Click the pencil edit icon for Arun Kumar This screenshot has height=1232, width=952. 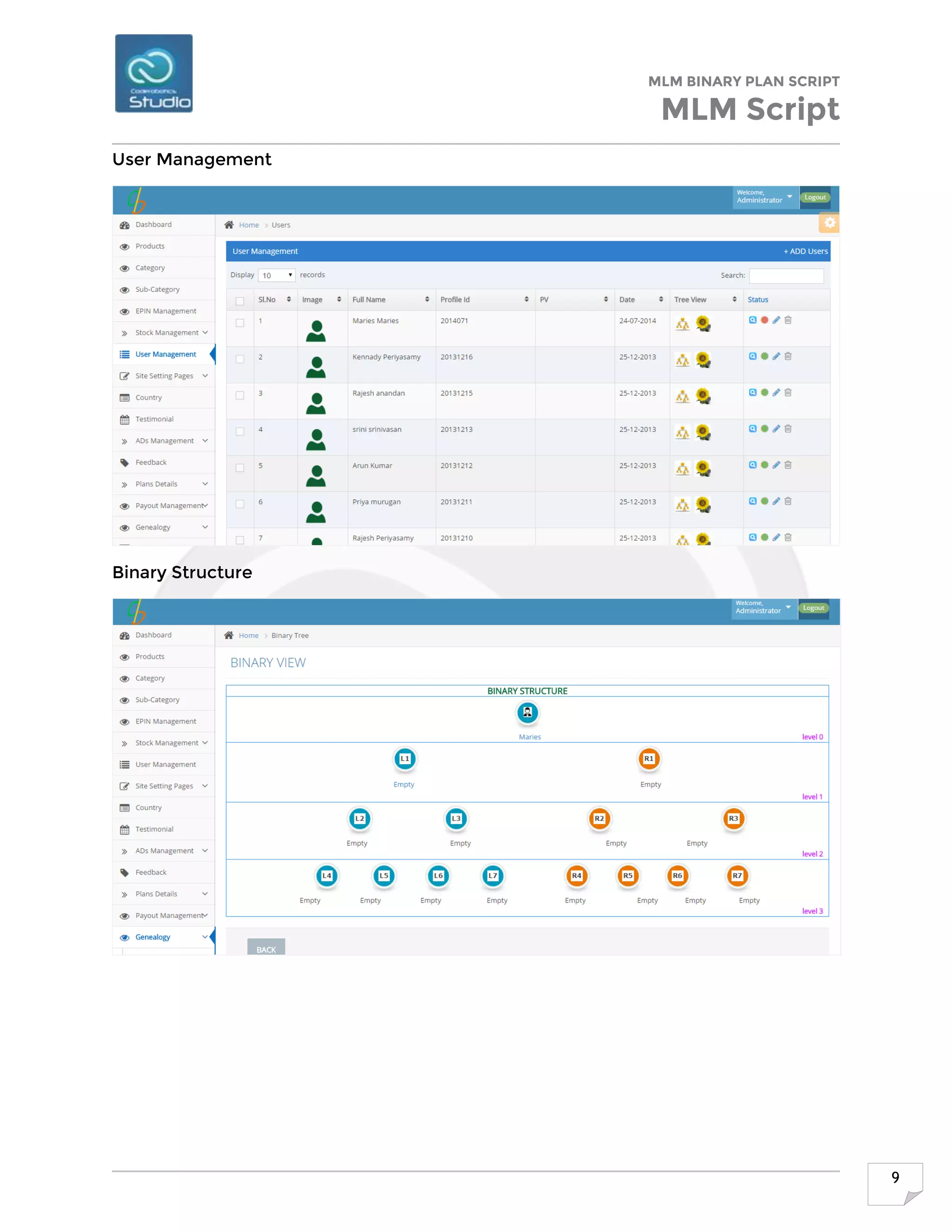tap(776, 465)
